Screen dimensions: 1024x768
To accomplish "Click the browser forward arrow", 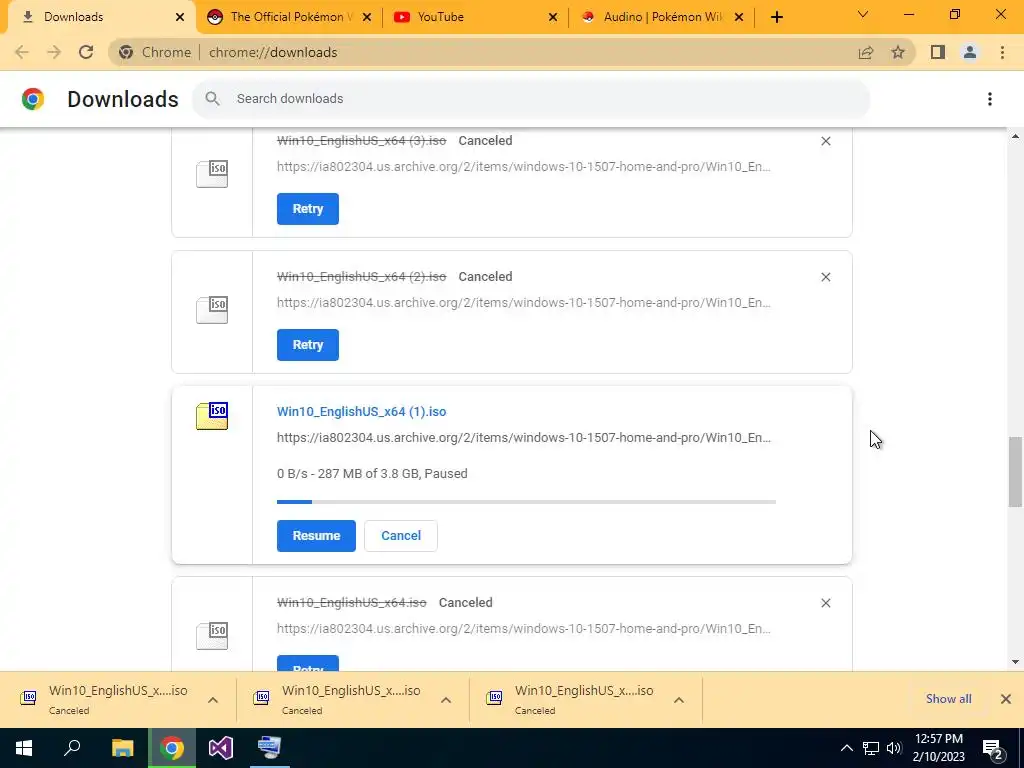I will pos(54,52).
